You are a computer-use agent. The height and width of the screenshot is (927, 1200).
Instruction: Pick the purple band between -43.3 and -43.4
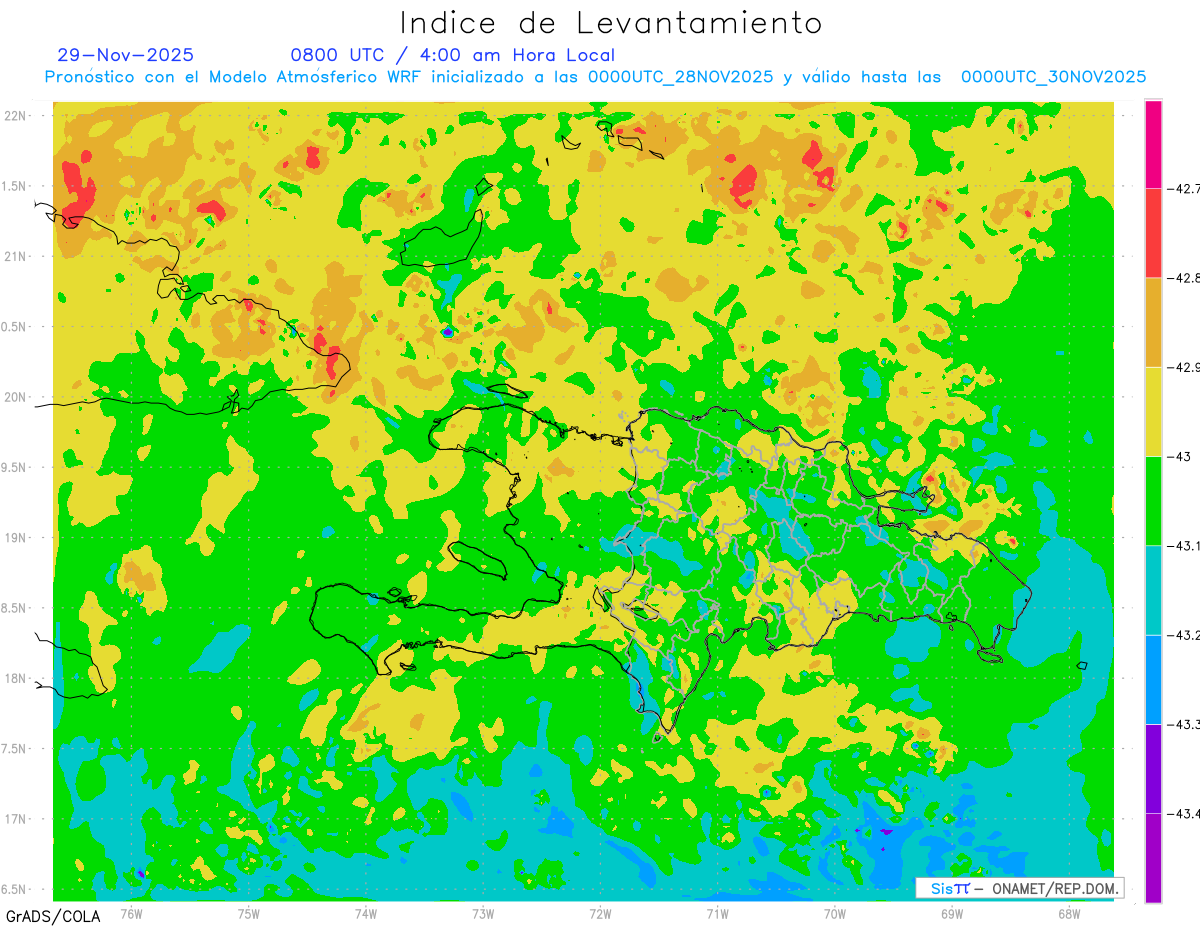click(1153, 768)
